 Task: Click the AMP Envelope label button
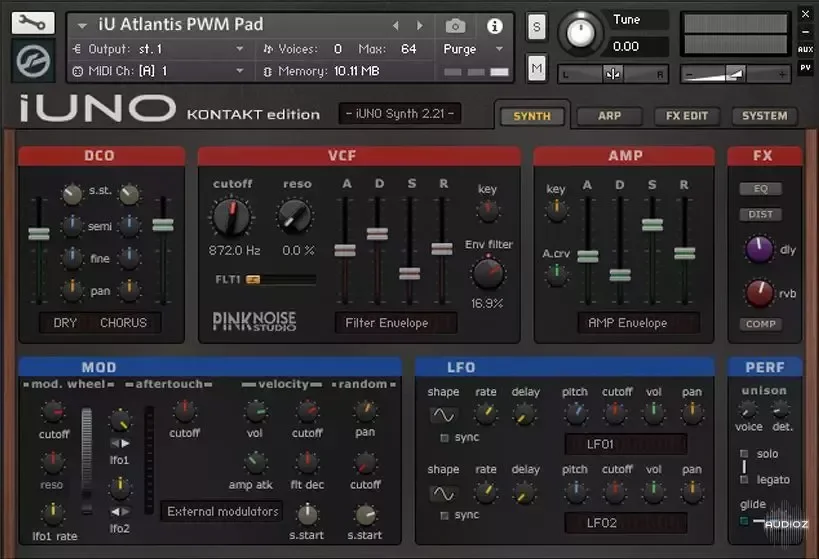coord(638,323)
